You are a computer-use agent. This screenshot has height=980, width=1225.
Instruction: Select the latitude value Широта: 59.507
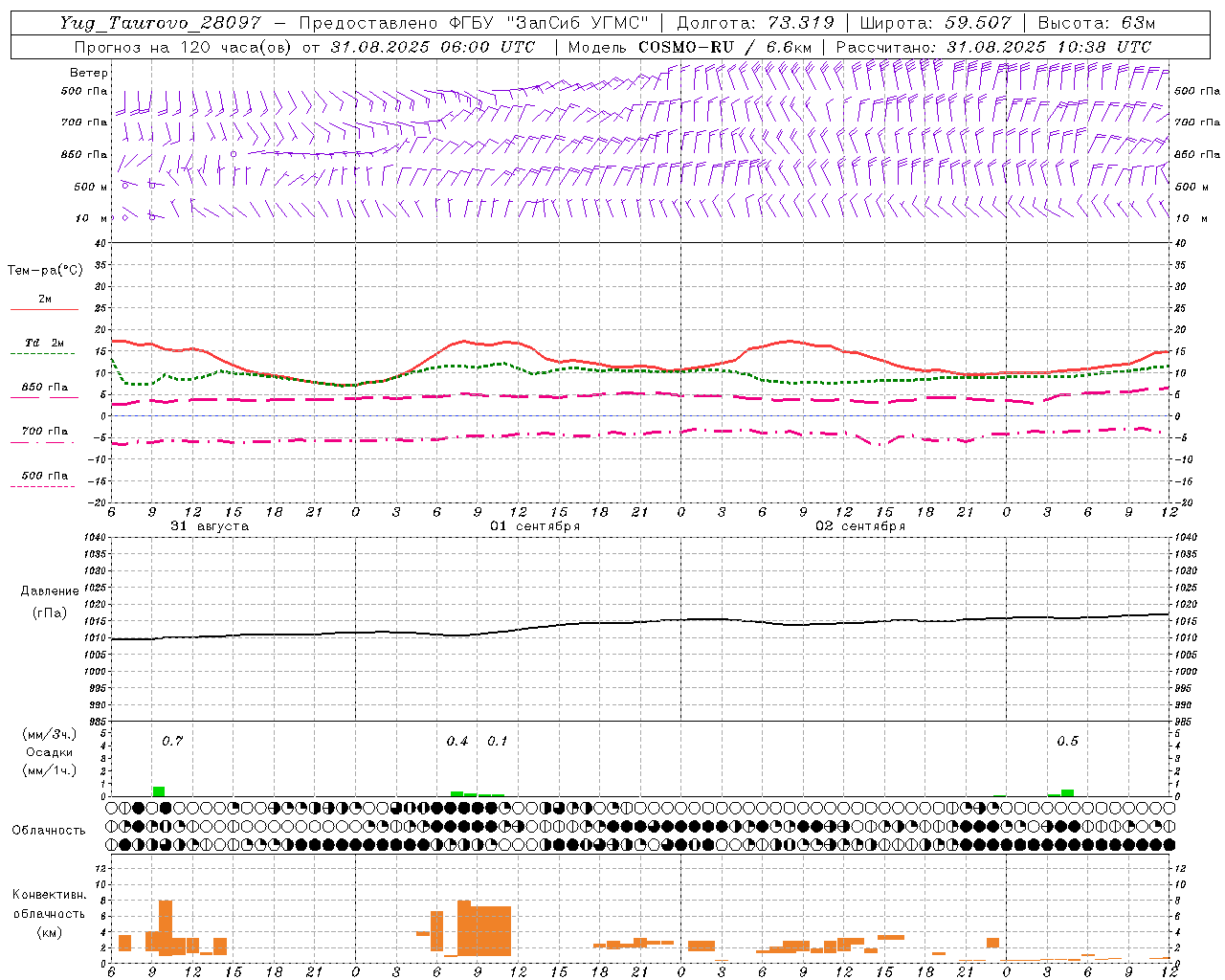click(x=935, y=23)
